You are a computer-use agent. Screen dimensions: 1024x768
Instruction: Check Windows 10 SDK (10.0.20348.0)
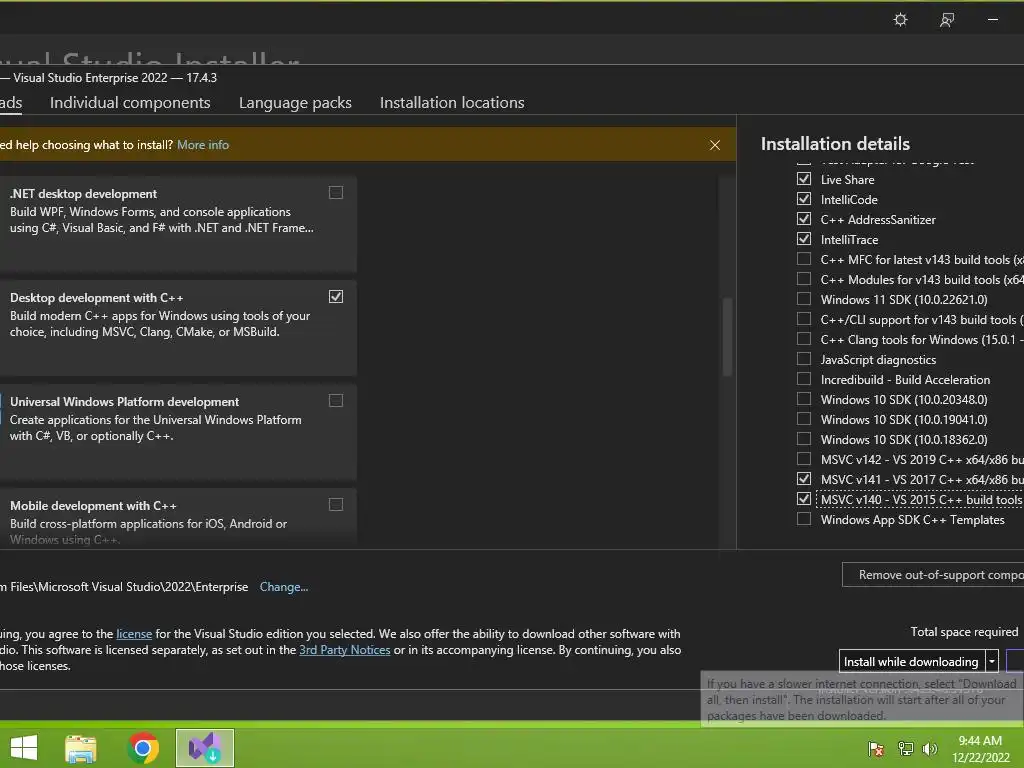[x=804, y=399]
